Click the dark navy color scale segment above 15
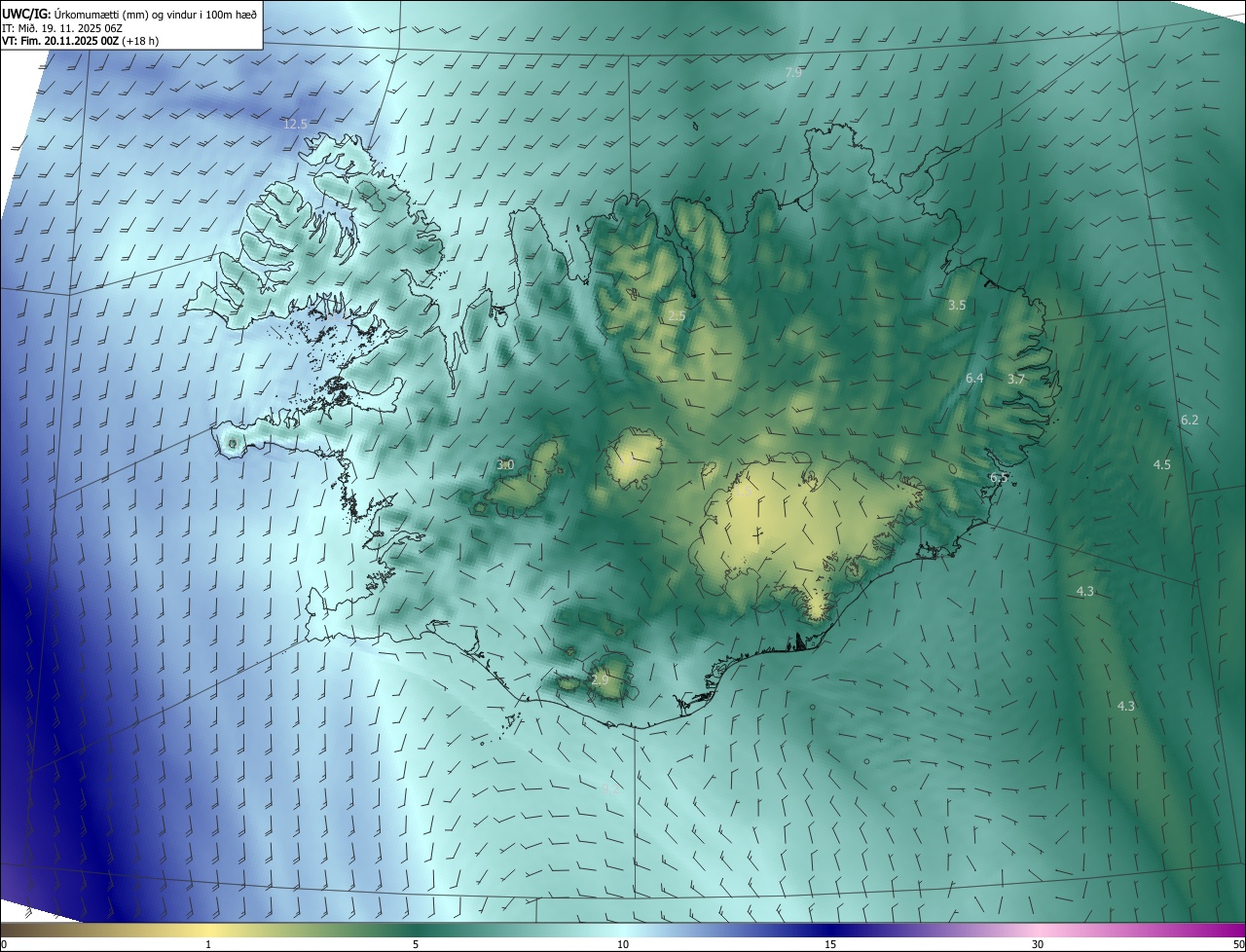1246x952 pixels. [x=830, y=930]
